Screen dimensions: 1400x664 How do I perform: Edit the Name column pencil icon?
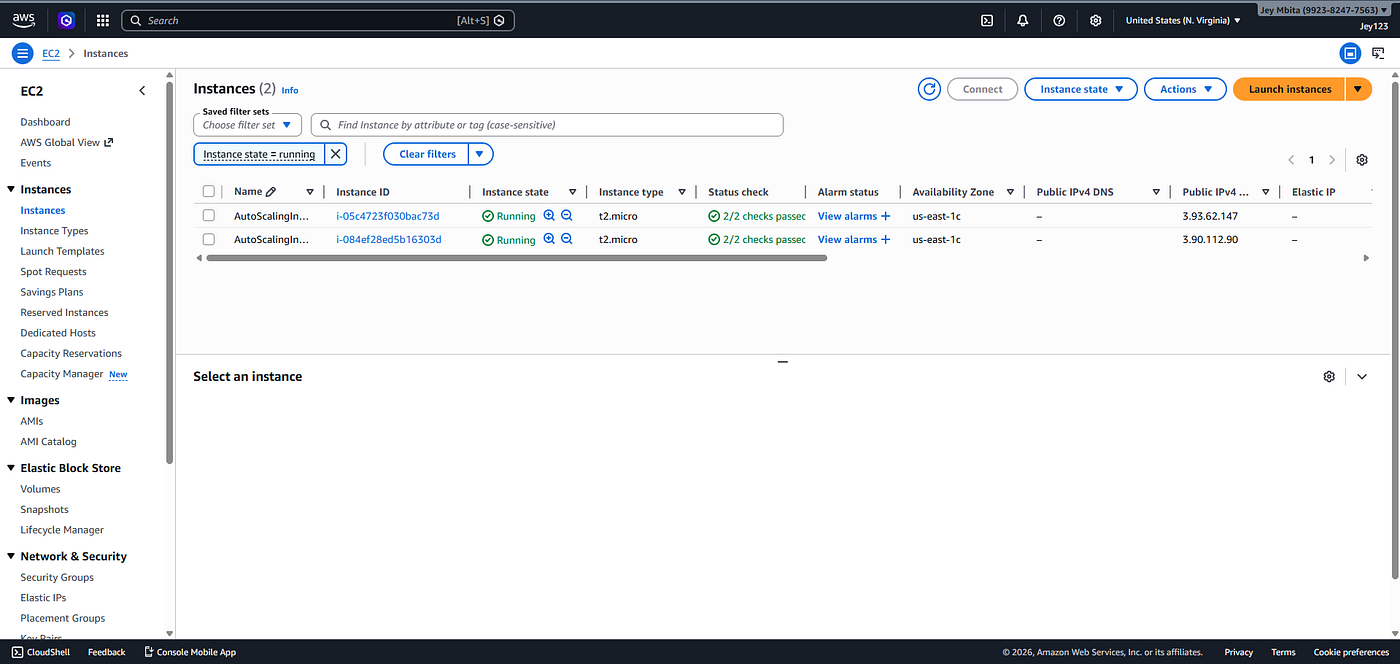point(271,192)
